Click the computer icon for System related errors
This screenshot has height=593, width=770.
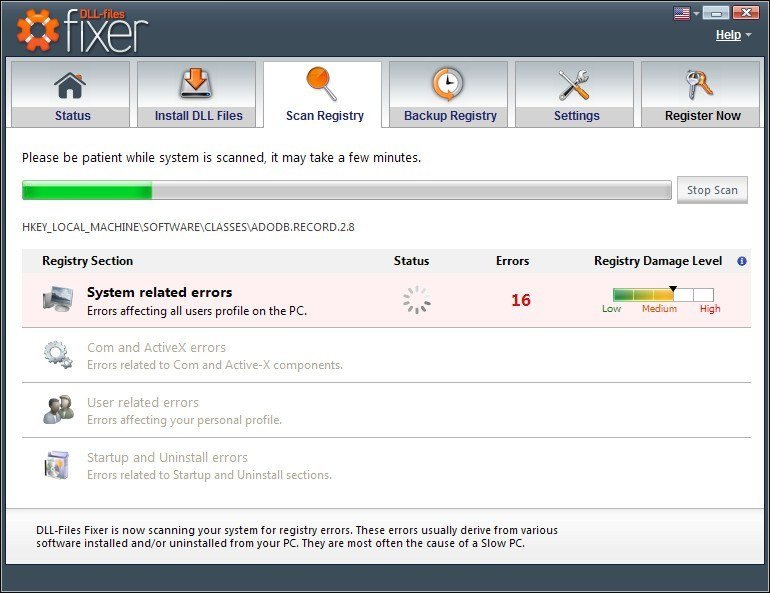58,299
